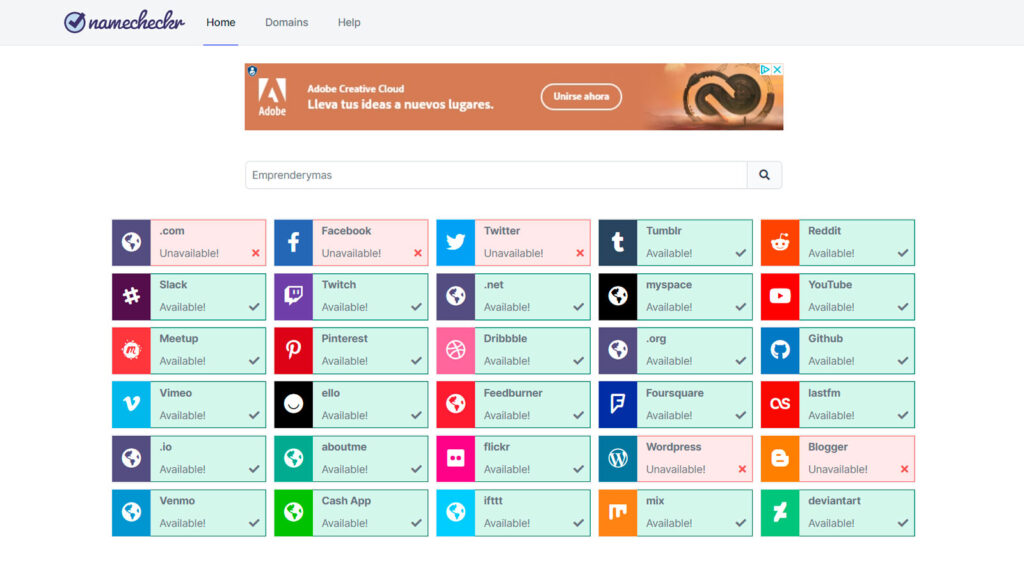Select the Vimeo logo icon
Viewport: 1024px width, 576px height.
point(131,405)
